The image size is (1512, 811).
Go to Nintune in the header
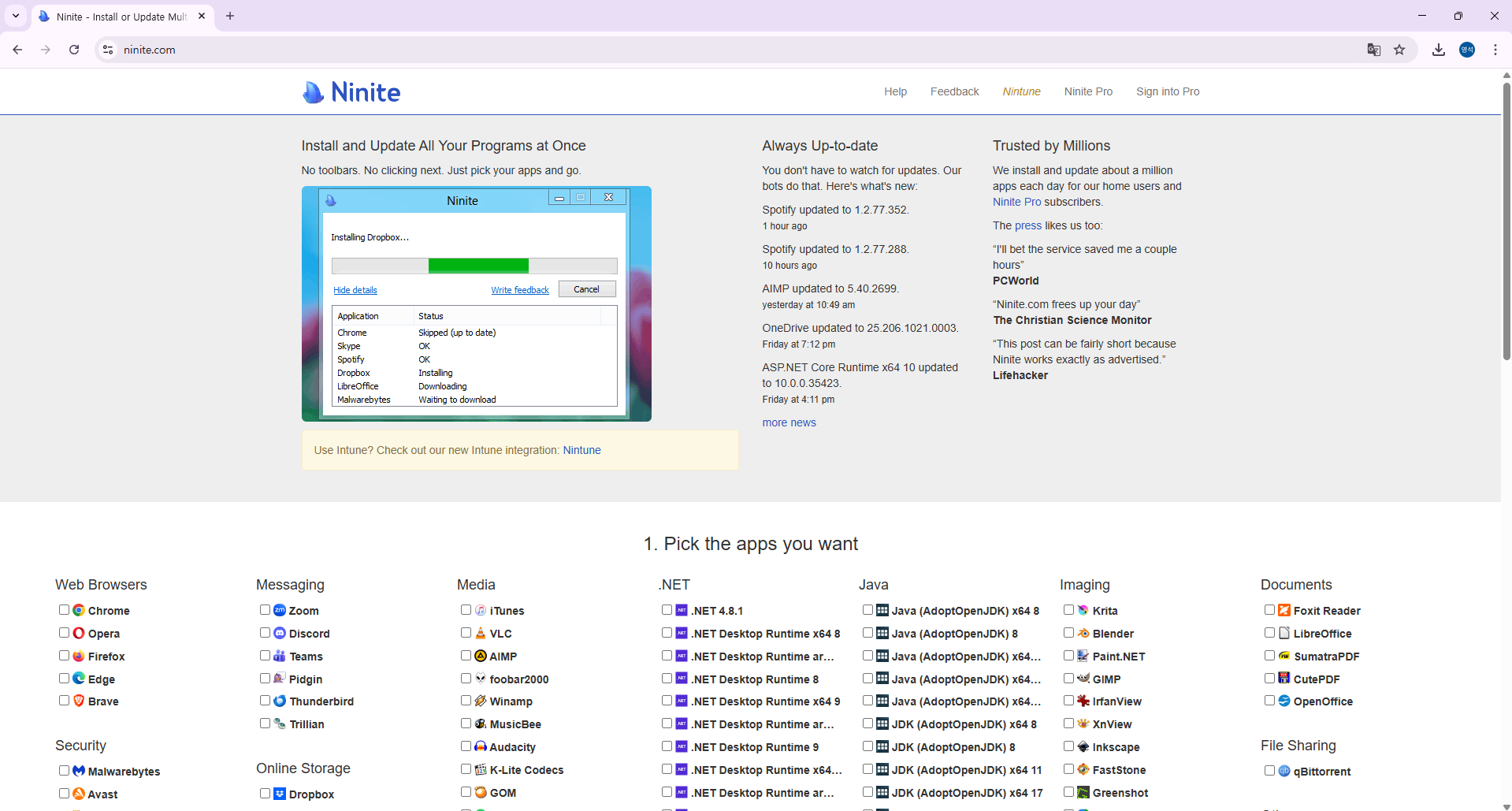pos(1021,91)
